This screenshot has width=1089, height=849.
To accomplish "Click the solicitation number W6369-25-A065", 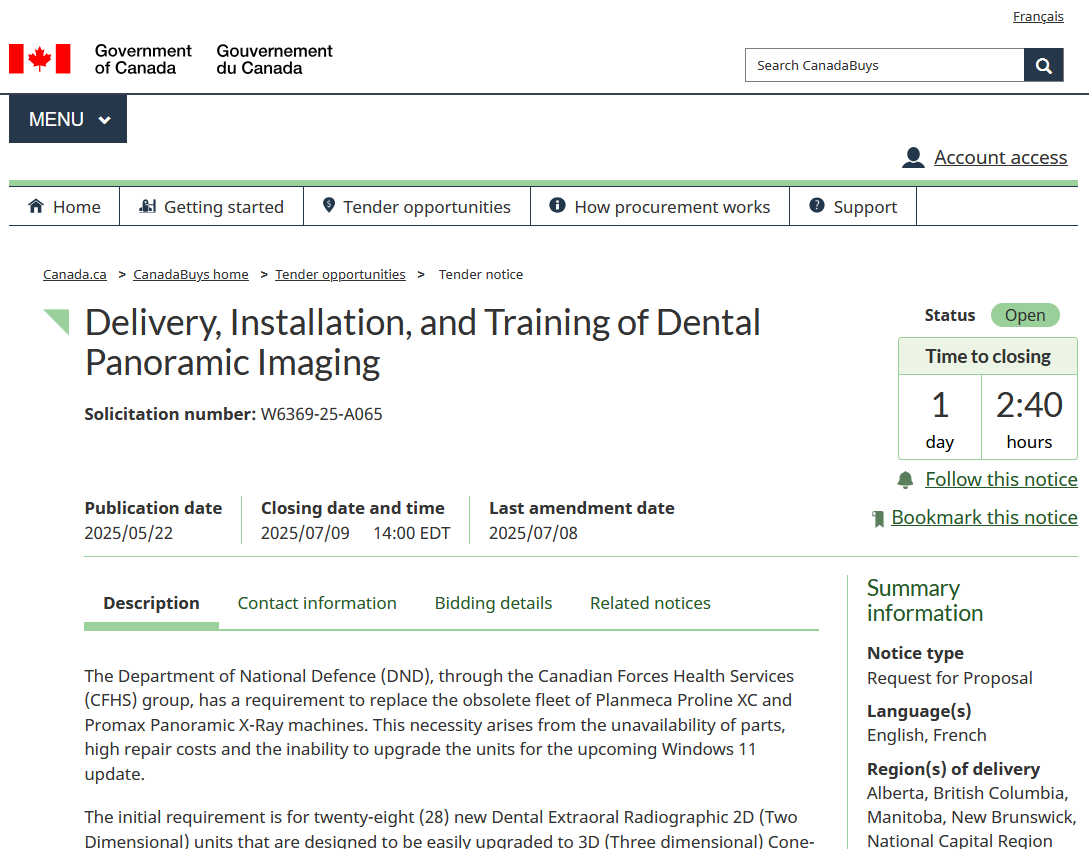I will [x=322, y=414].
